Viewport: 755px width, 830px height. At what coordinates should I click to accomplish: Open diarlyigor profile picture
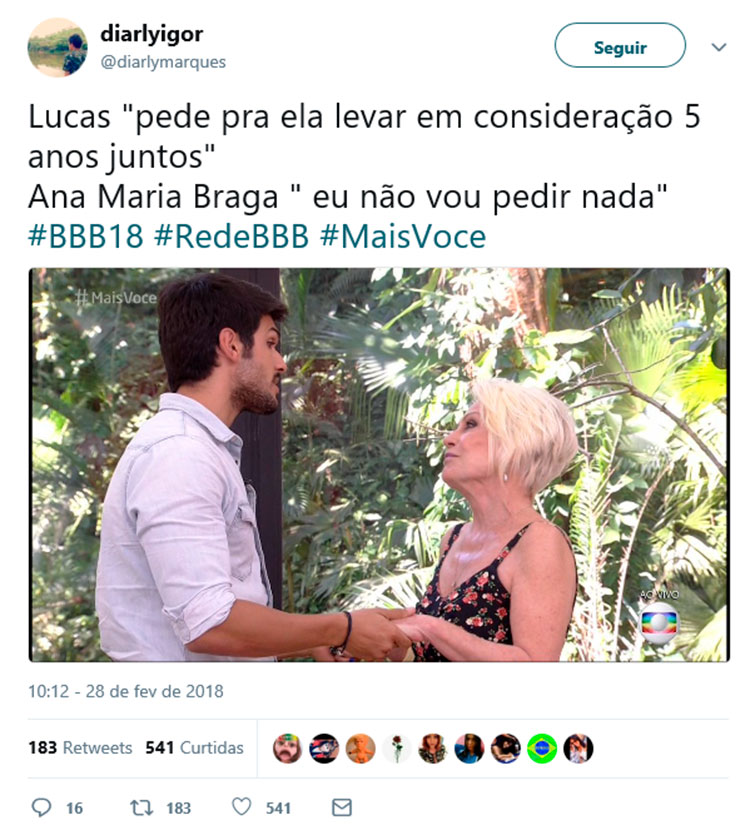coord(57,47)
